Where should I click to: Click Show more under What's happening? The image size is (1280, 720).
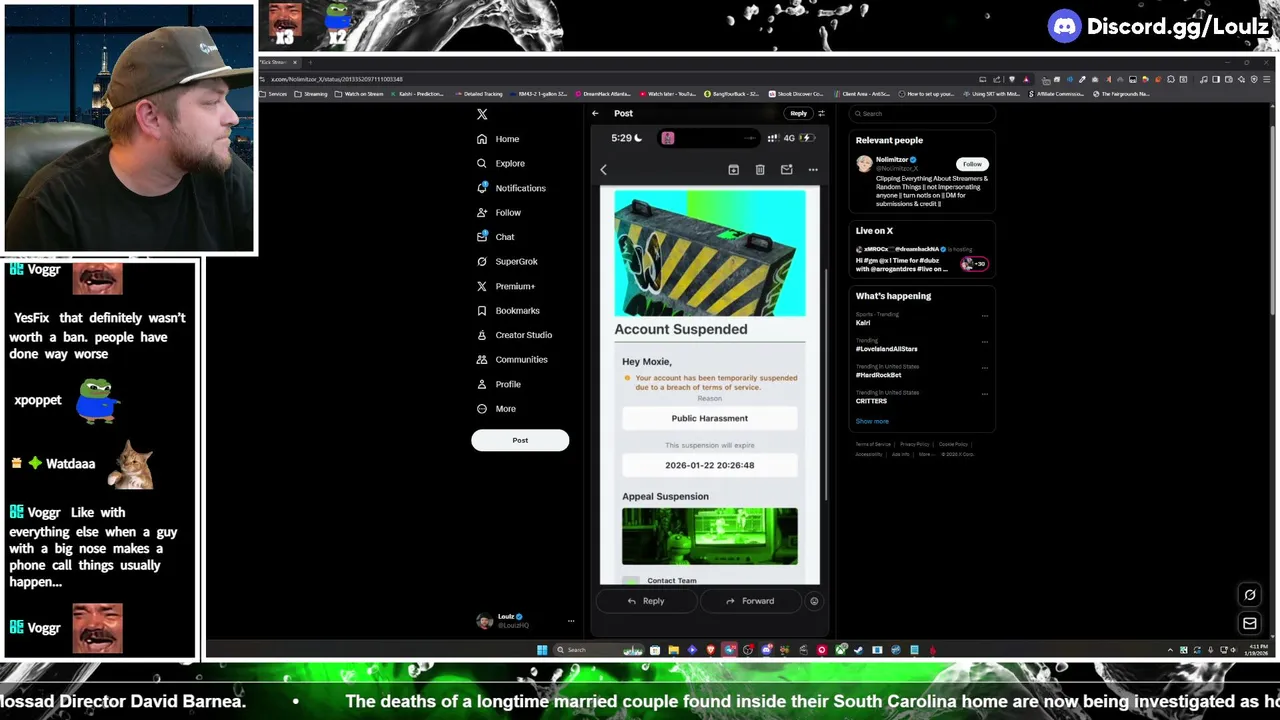click(872, 421)
